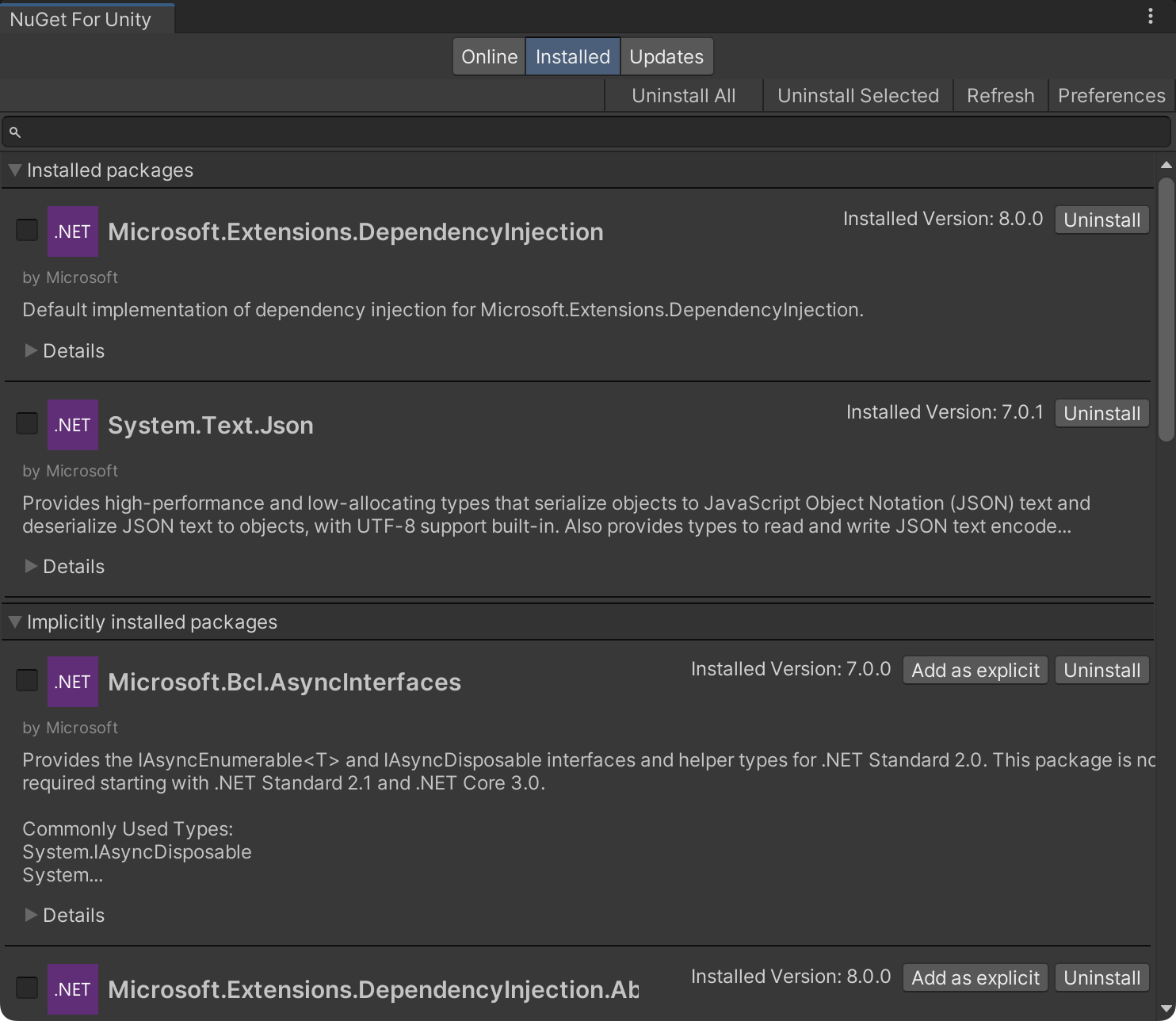Check the box beside System.Text.Json
The image size is (1176, 1021).
(x=26, y=423)
